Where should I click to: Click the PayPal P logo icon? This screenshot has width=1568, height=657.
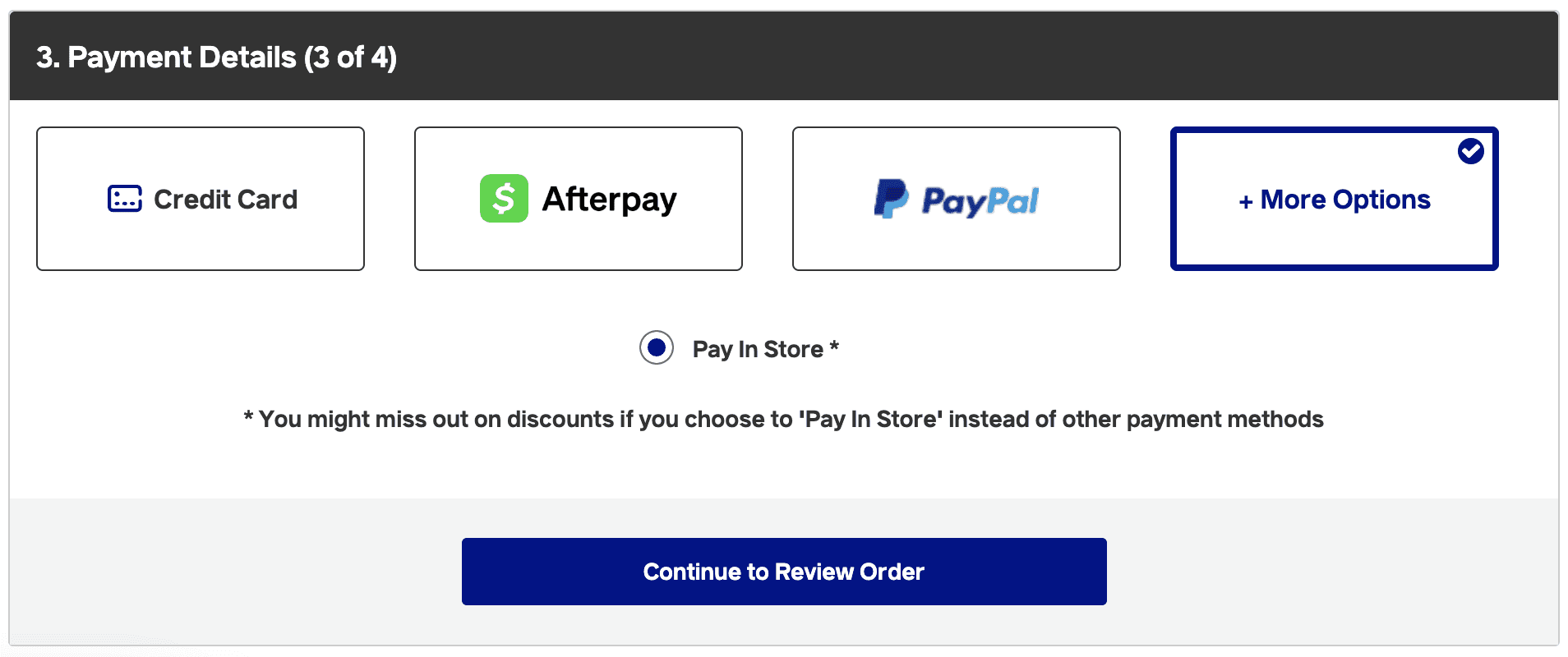point(891,199)
